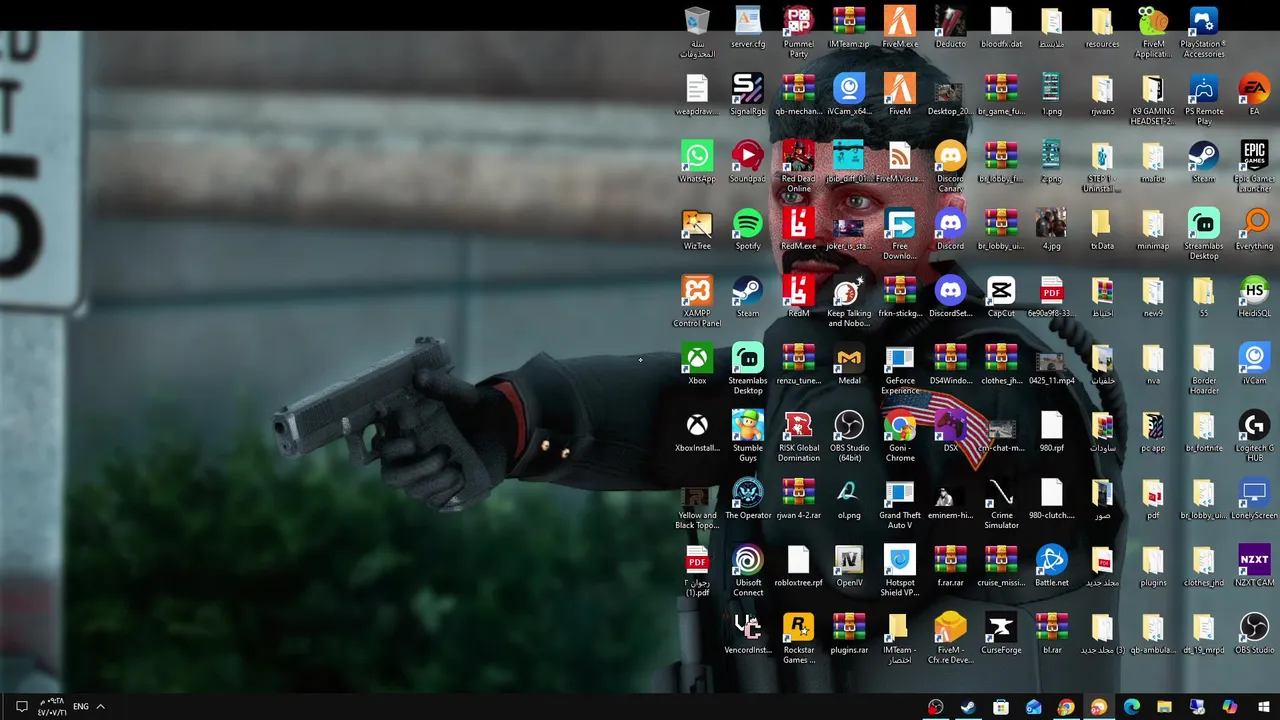Open the taskbar clock and date
1280x720 pixels.
[x=50, y=707]
